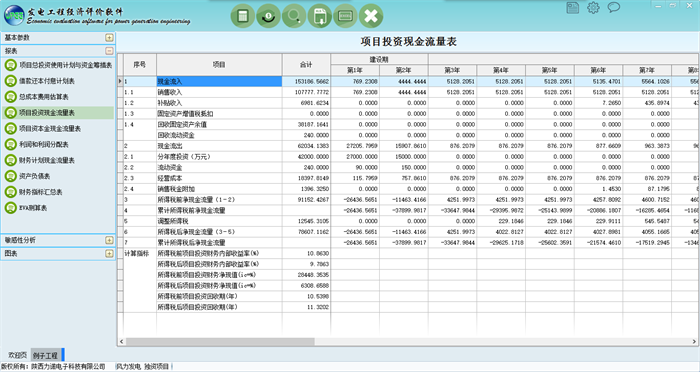700x372 pixels.
Task: Click the application logo at top left
Action: pyautogui.click(x=14, y=15)
